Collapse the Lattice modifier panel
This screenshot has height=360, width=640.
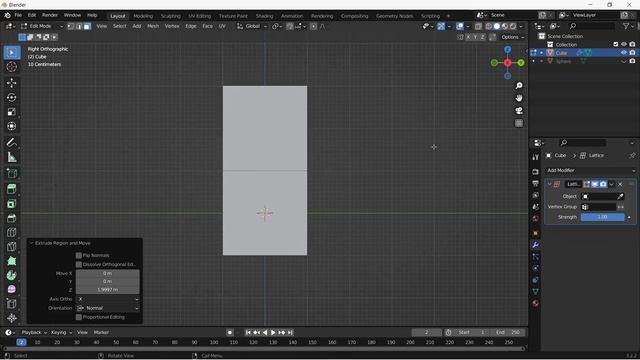click(x=549, y=184)
